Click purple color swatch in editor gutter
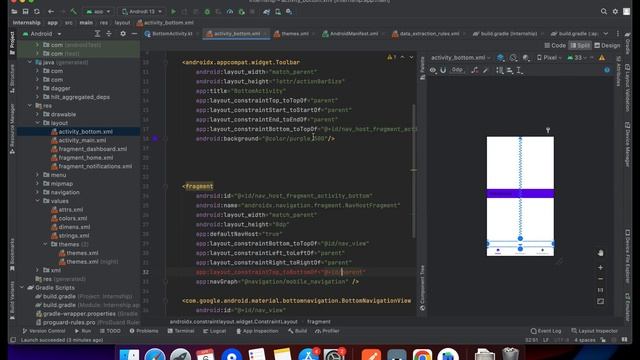 tap(155, 139)
